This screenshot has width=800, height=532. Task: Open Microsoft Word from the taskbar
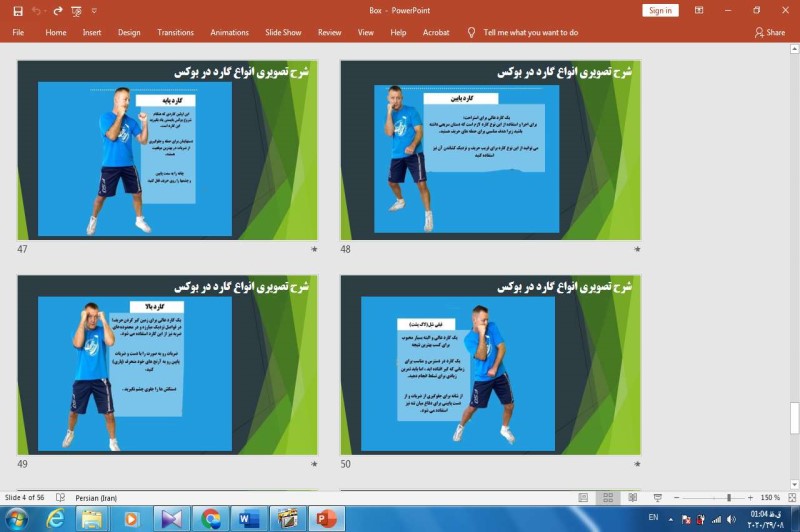click(x=247, y=519)
